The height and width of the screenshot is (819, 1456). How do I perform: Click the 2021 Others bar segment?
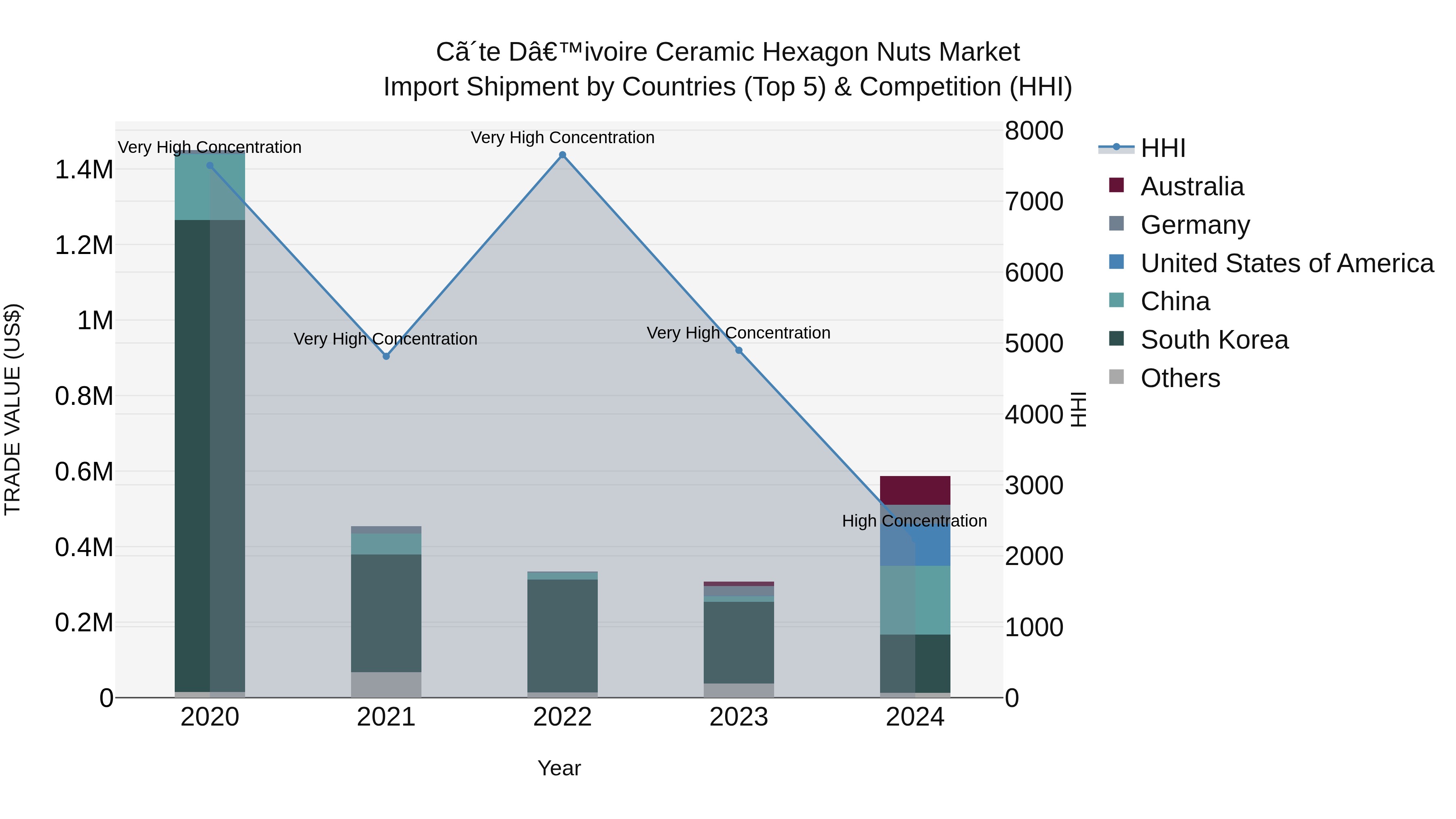pos(386,684)
